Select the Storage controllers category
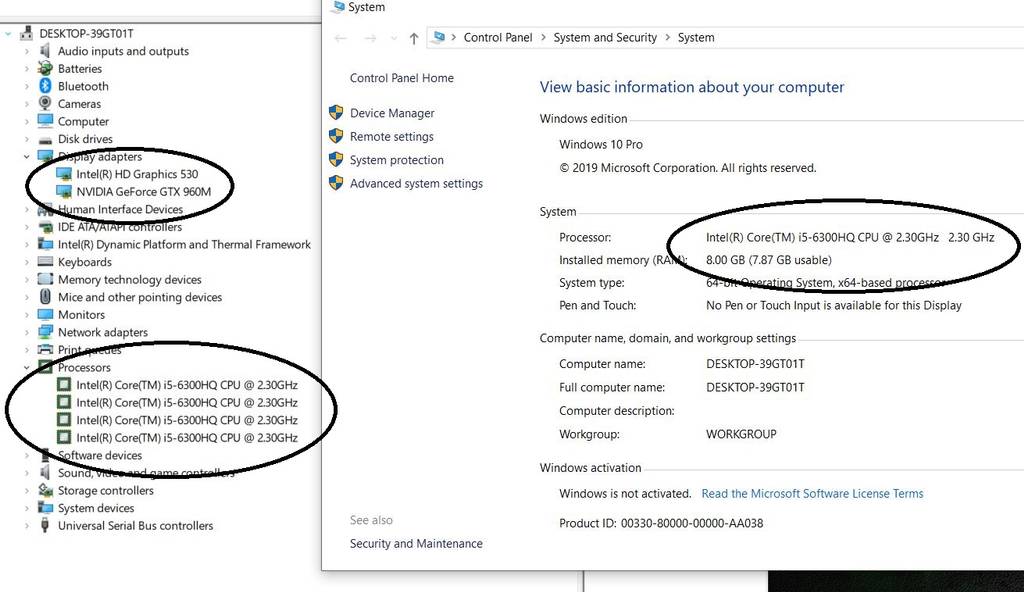This screenshot has width=1024, height=592. 106,490
